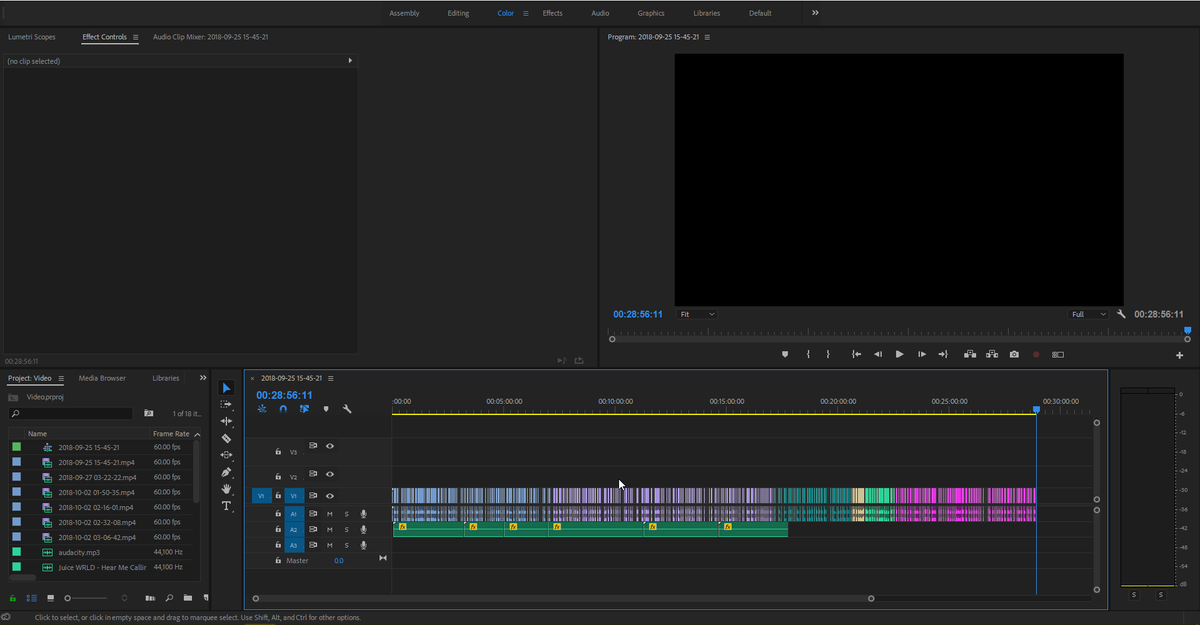Toggle the lock on track V3
The height and width of the screenshot is (625, 1200).
pyautogui.click(x=278, y=452)
